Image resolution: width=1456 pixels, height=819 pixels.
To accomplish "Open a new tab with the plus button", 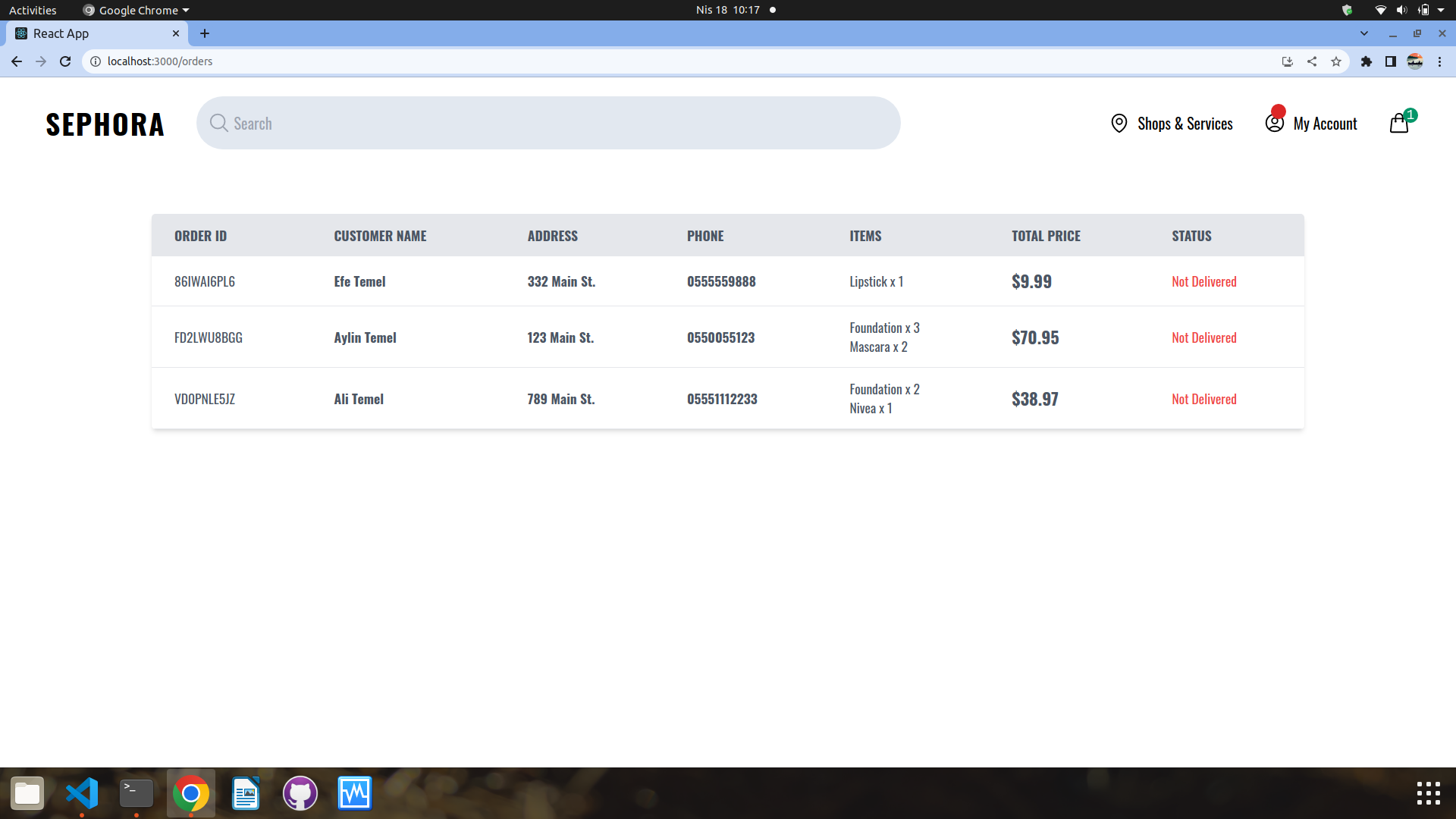I will 205,33.
